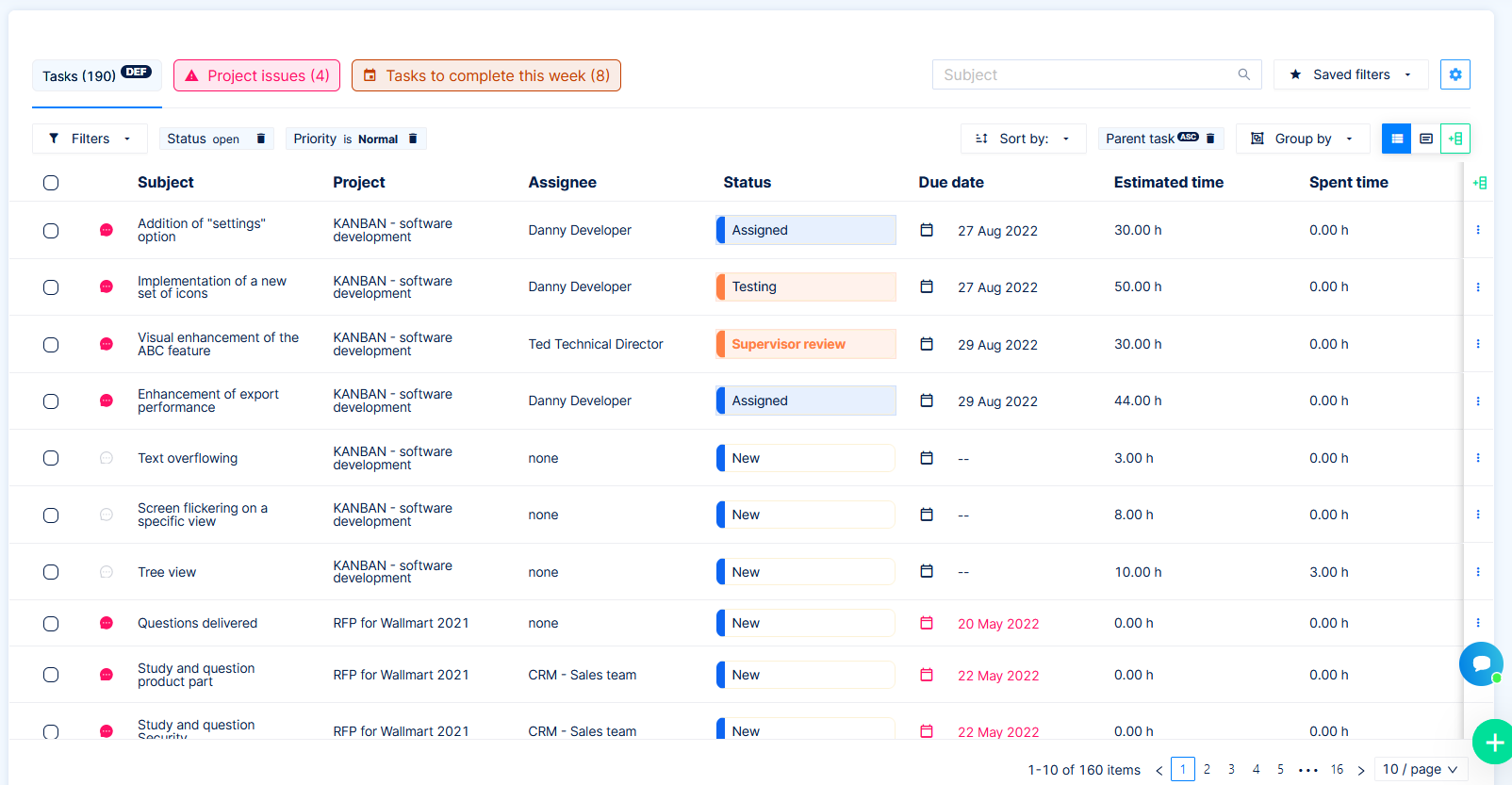Select all tasks with the header checkbox
The height and width of the screenshot is (785, 1512).
pos(51,183)
